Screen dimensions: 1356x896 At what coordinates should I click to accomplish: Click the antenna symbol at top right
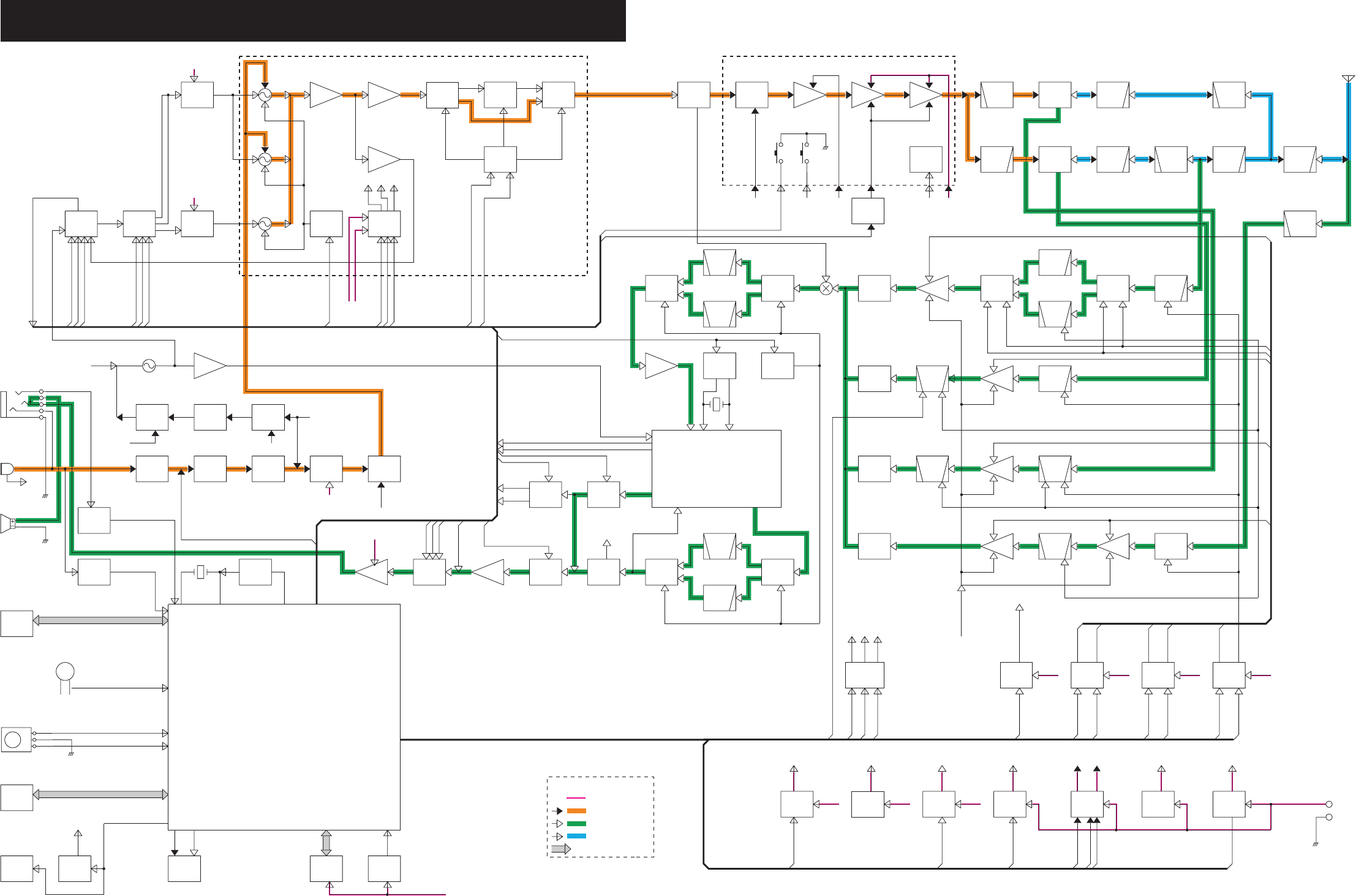tap(1348, 79)
